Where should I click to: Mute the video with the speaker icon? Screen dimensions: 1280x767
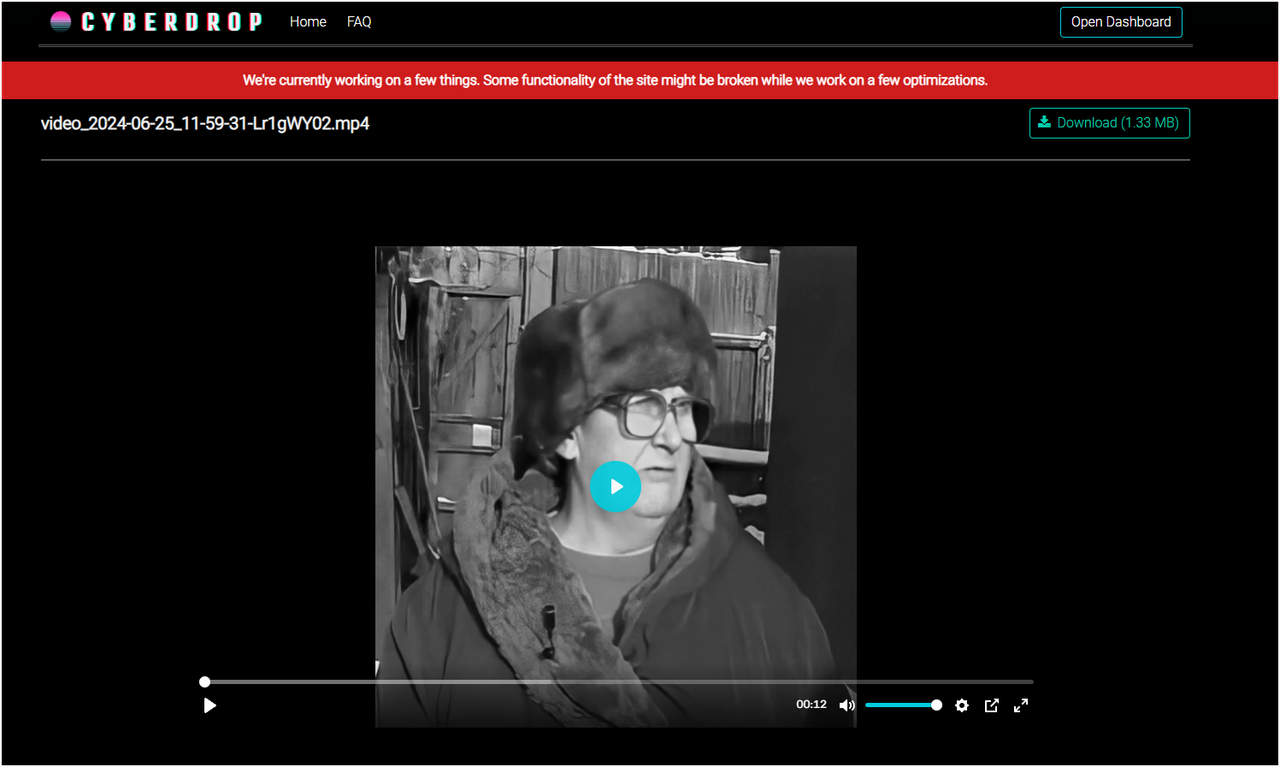click(x=847, y=705)
